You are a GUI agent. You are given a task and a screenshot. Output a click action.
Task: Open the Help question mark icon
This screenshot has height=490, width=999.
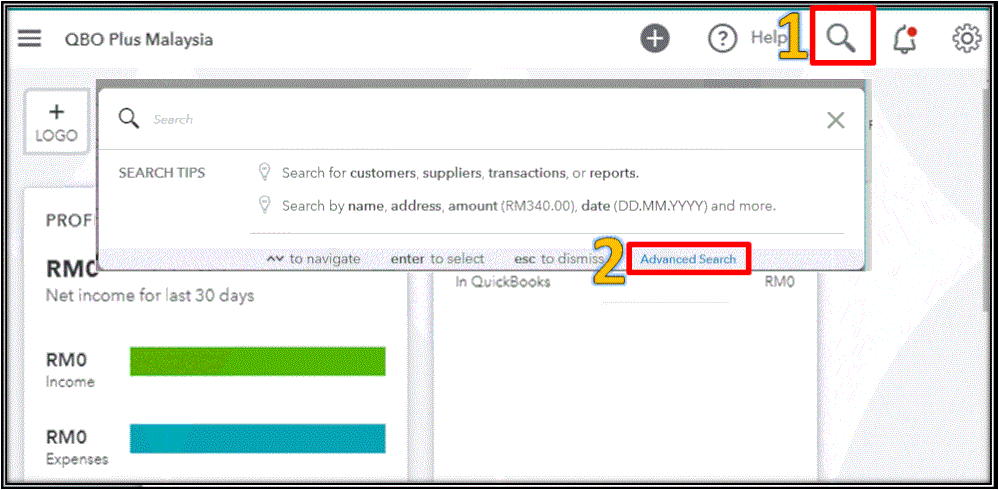pyautogui.click(x=723, y=39)
